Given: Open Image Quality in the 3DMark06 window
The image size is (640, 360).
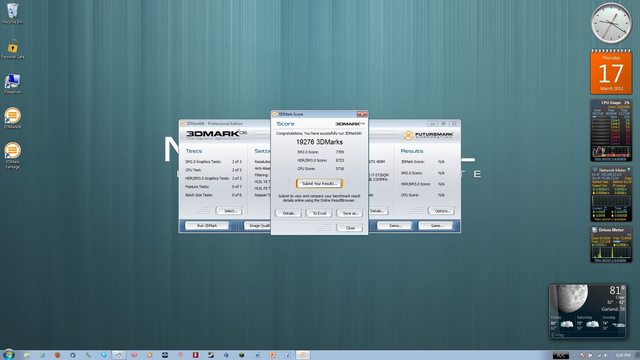Looking at the screenshot, I should point(258,225).
